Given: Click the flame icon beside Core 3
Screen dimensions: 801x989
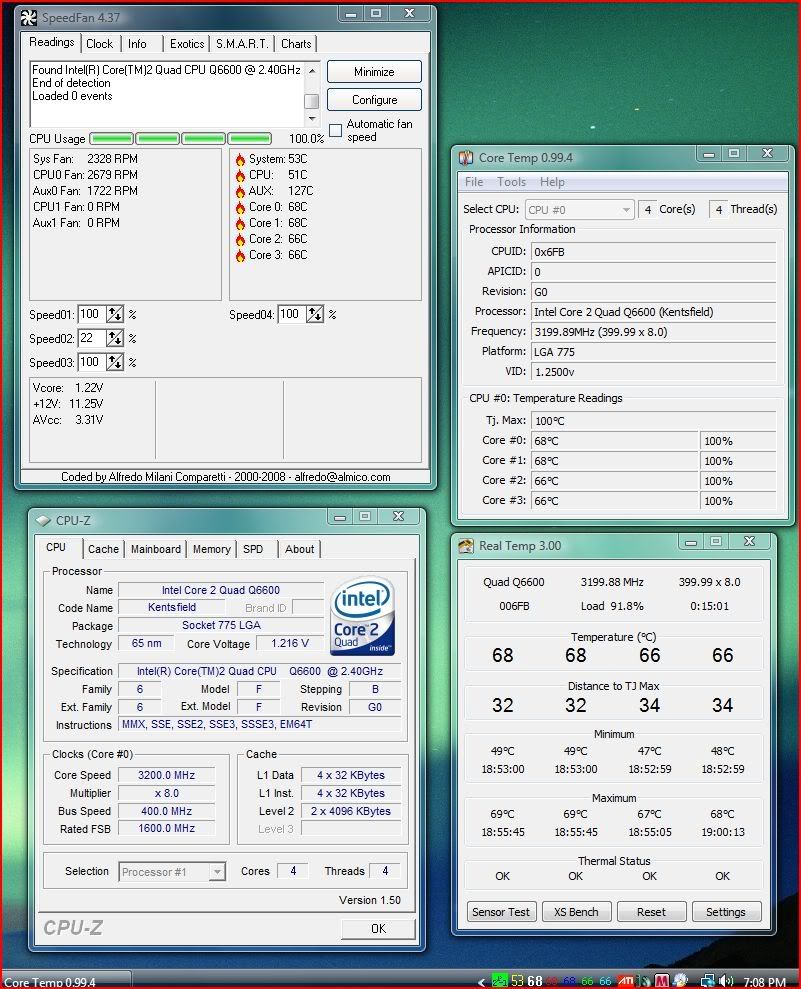Looking at the screenshot, I should point(240,255).
